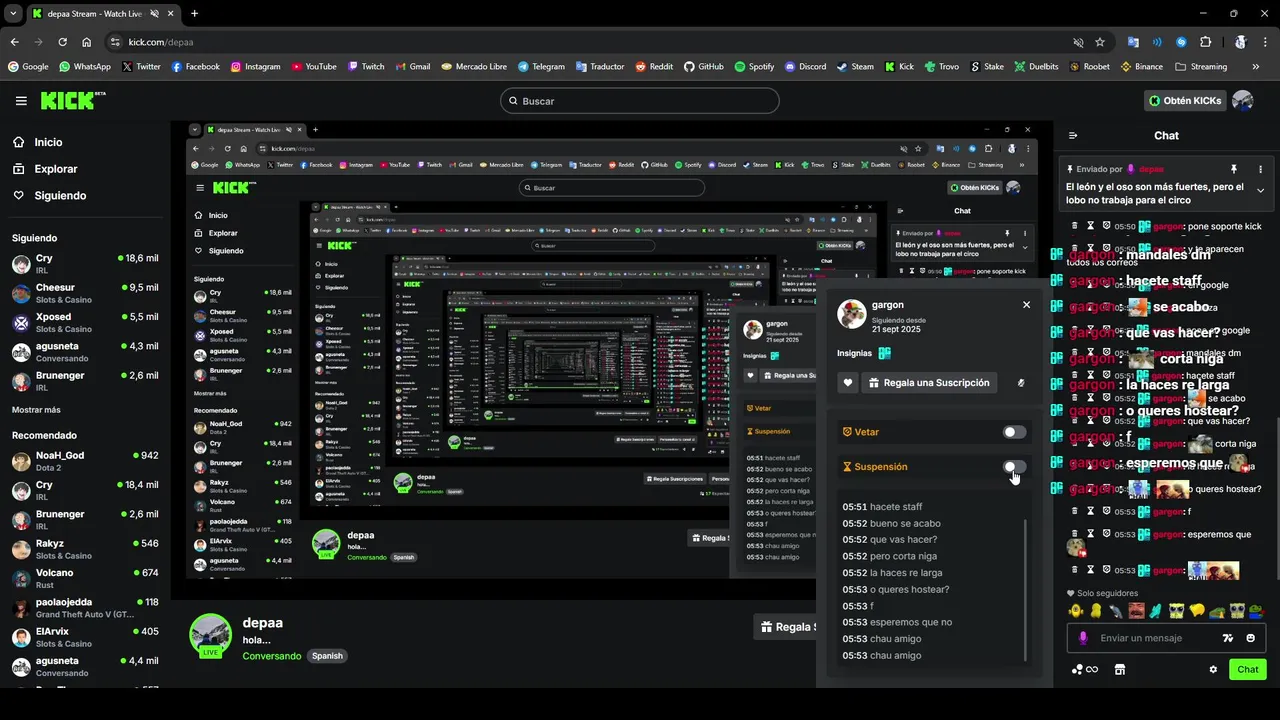This screenshot has height=720, width=1280.
Task: Open paolaojedda recommended channel
Action: click(x=85, y=608)
